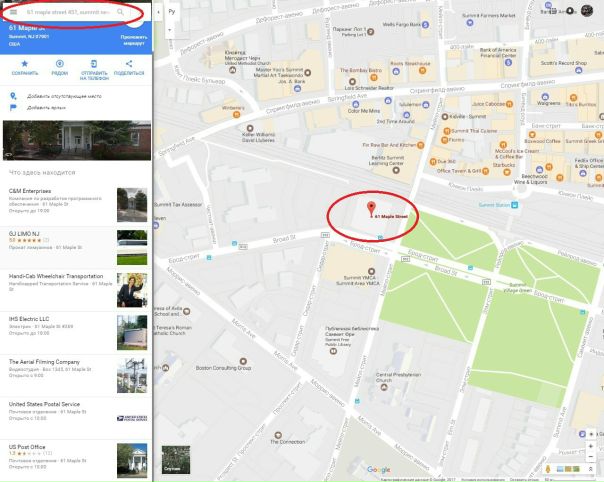Click the red 61 Maple Street pin
This screenshot has width=604, height=482.
click(x=371, y=209)
